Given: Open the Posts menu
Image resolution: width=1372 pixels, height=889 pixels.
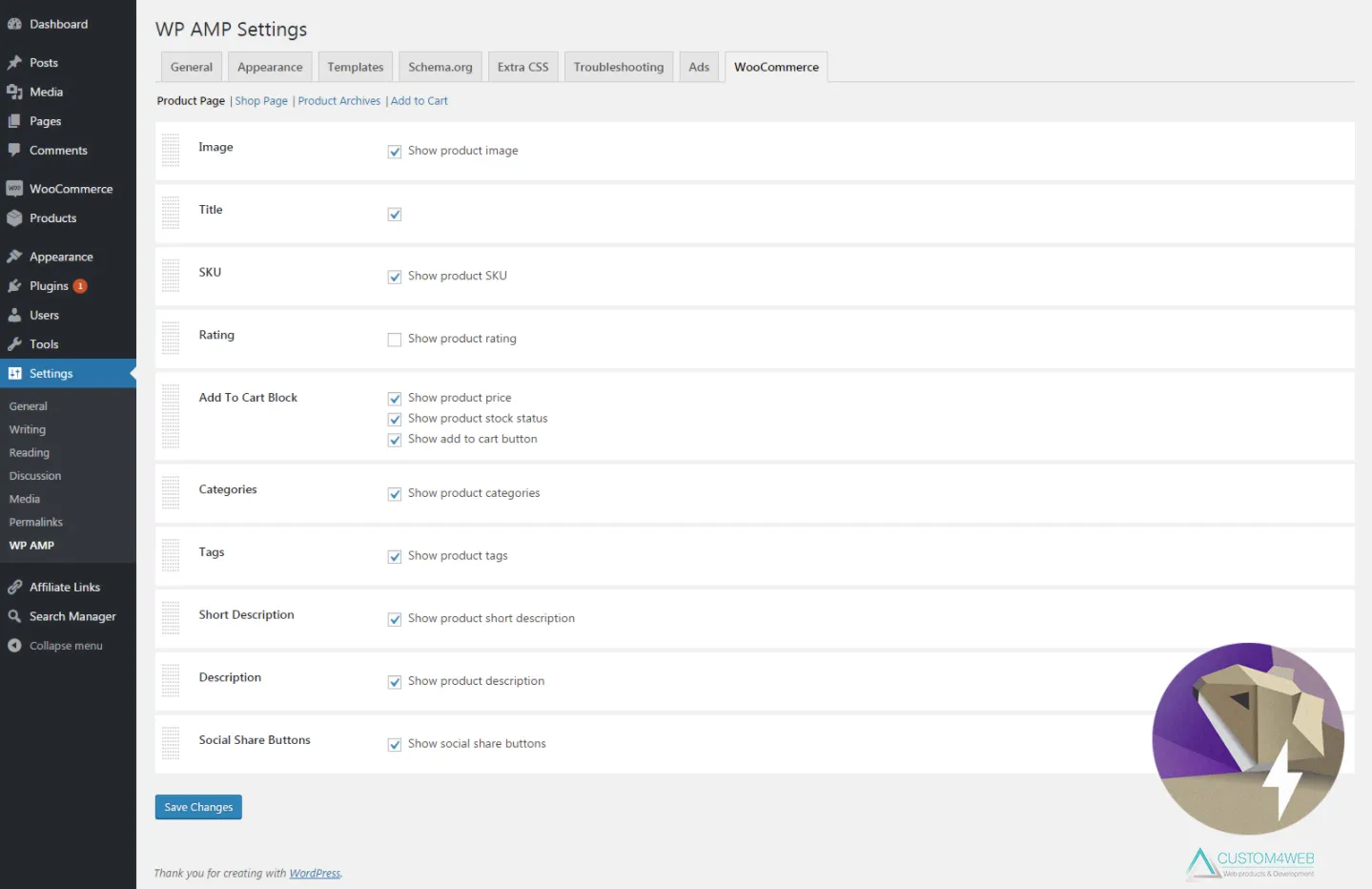Looking at the screenshot, I should click(43, 62).
